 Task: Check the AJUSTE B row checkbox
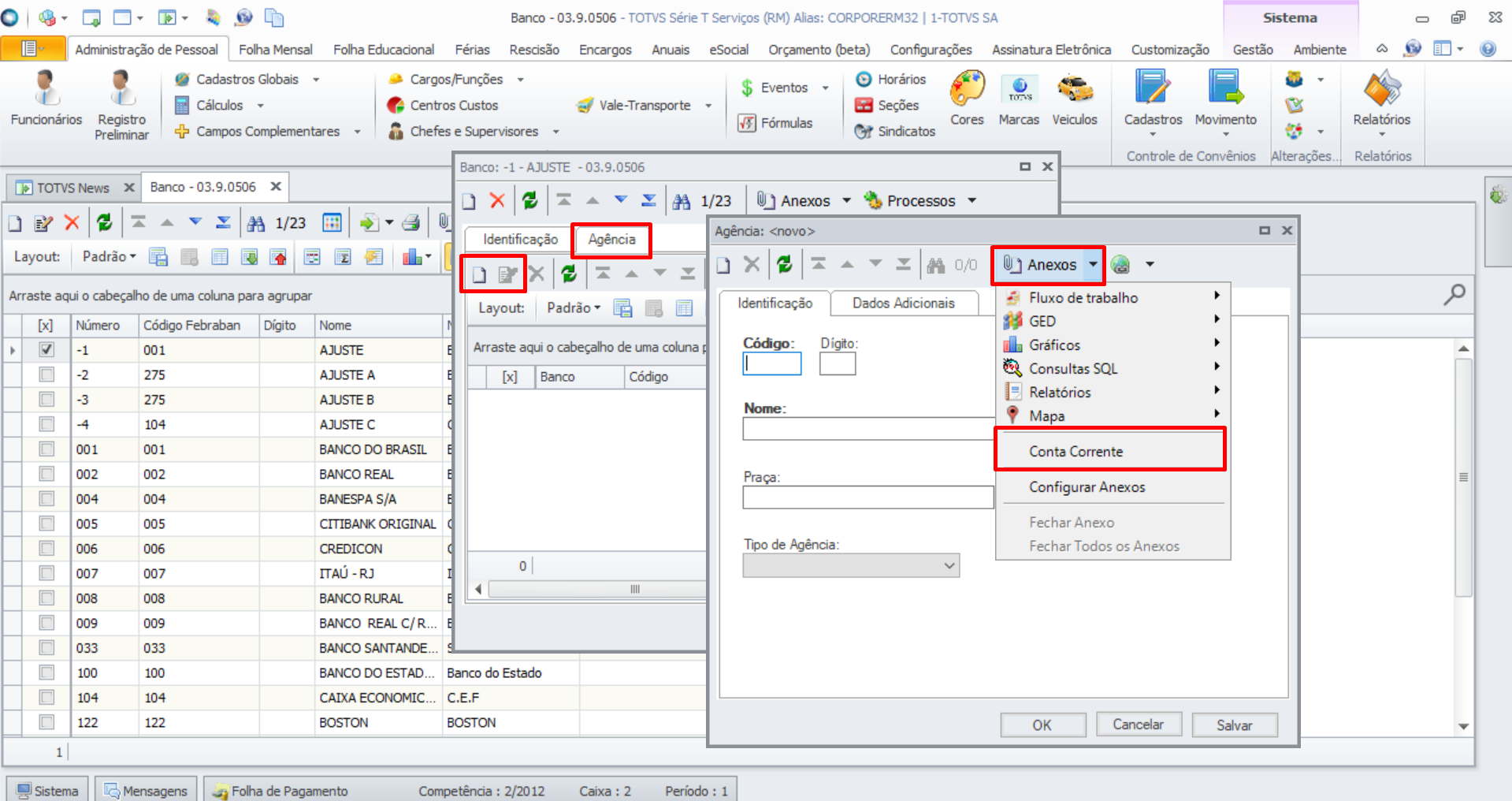tap(46, 400)
